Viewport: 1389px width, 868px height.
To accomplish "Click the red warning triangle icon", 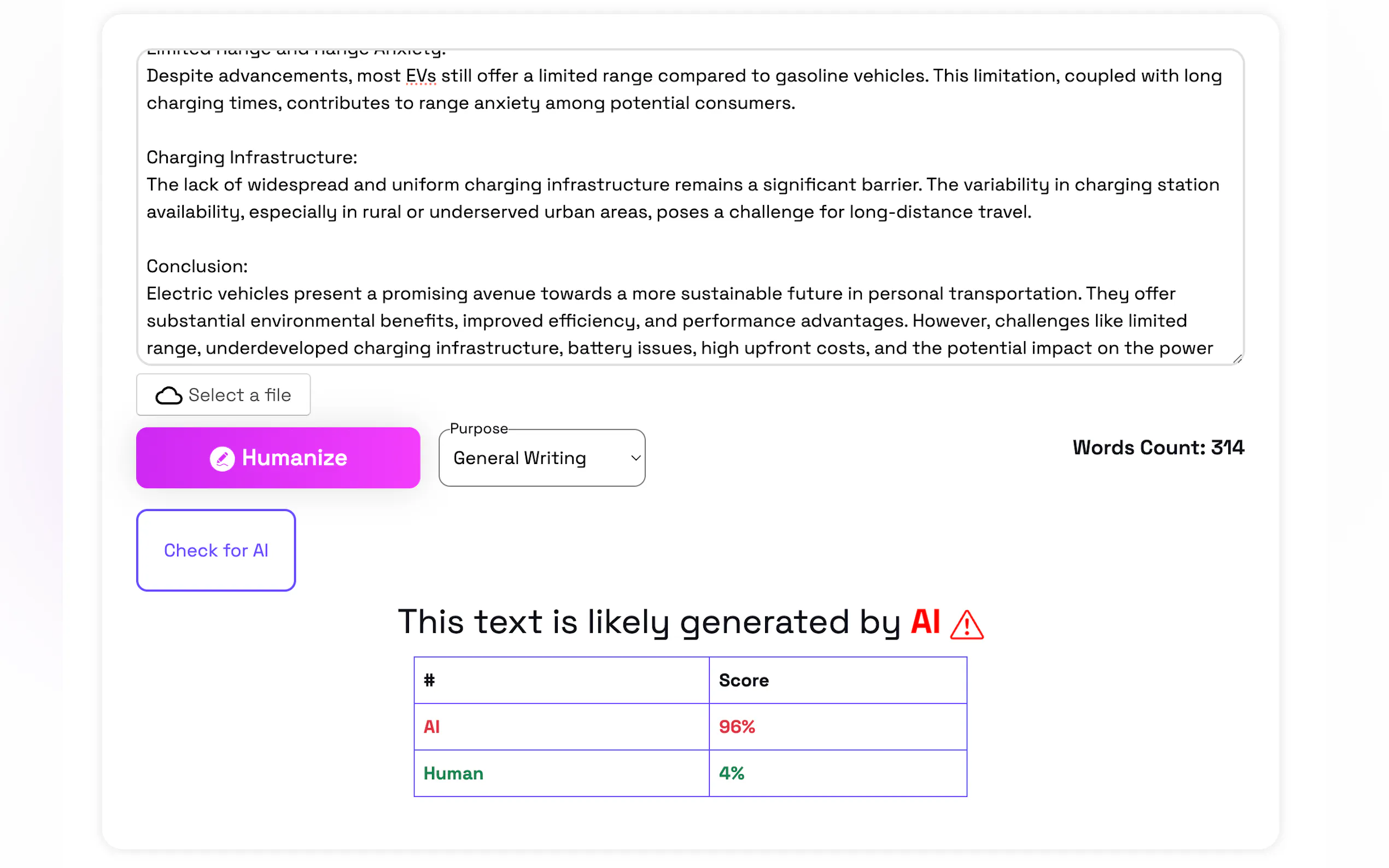I will point(966,625).
